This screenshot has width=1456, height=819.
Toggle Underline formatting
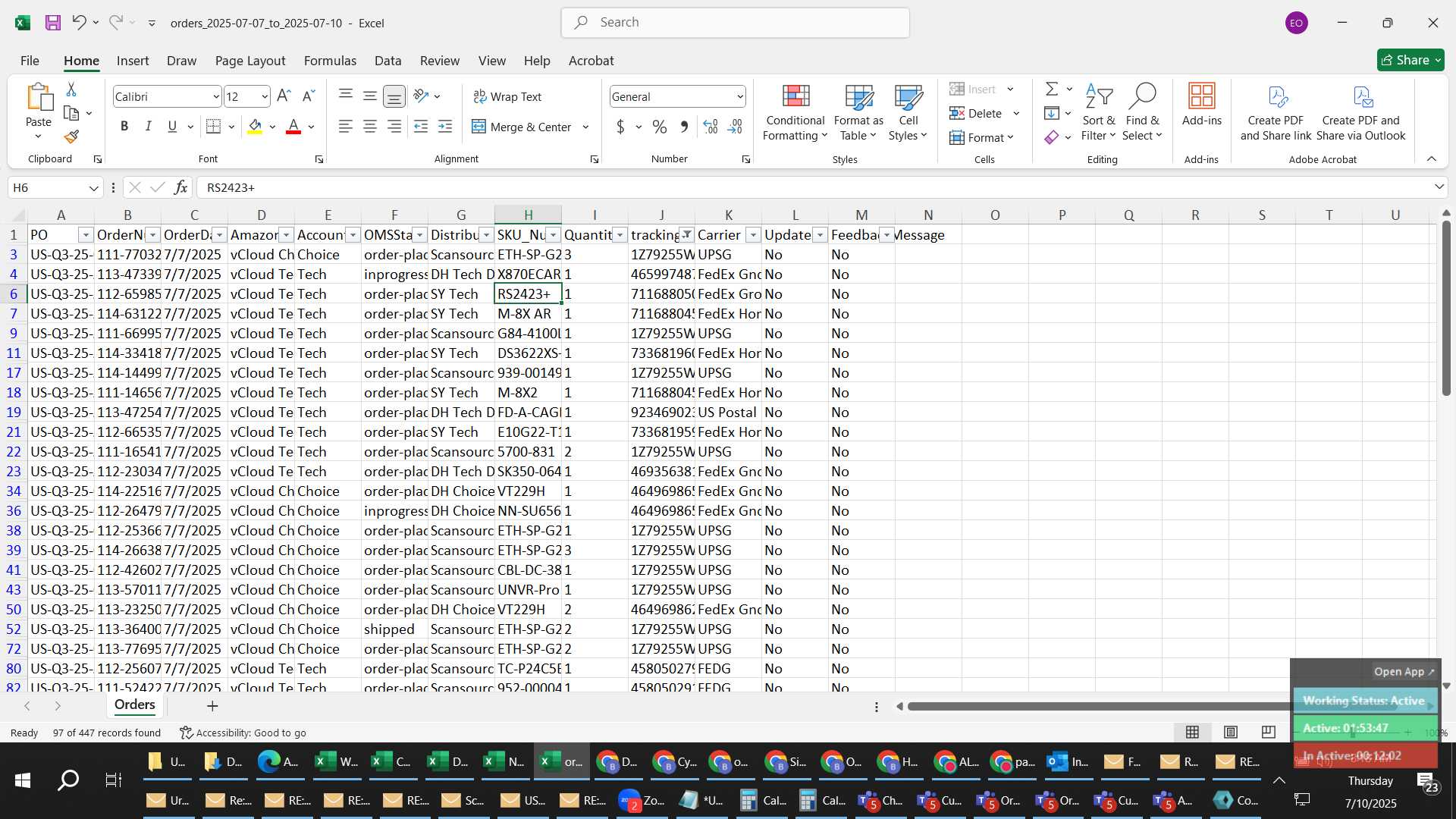coord(172,127)
